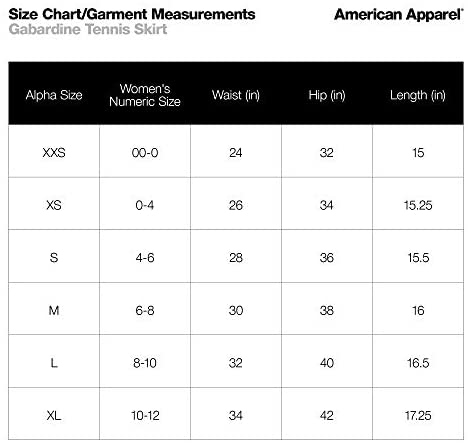Click the S alpha size cell
Image resolution: width=468 pixels, height=443 pixels.
(54, 258)
